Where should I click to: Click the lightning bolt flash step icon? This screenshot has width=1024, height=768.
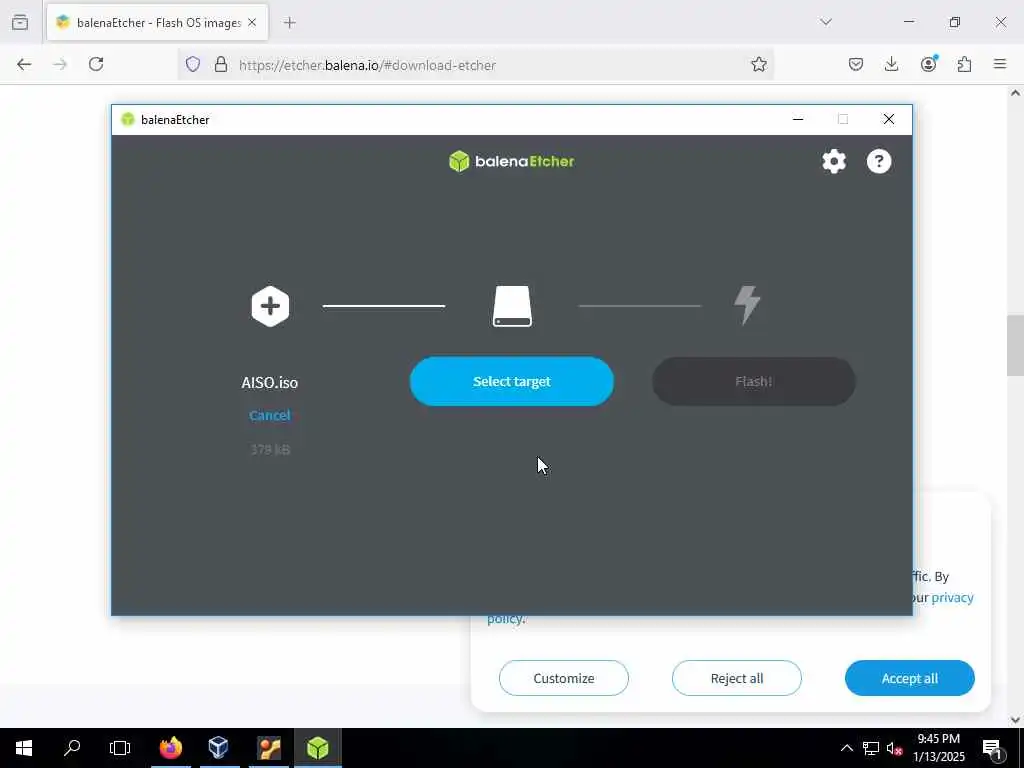(747, 305)
